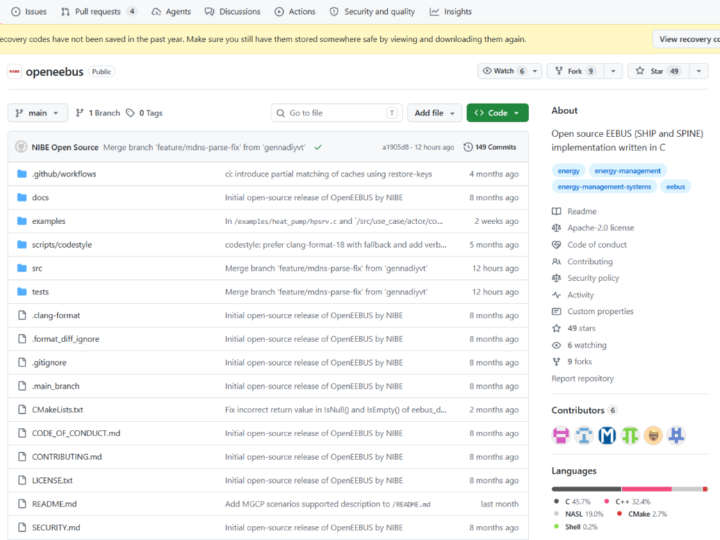Select the energy-management-systems topic tag
The image size is (720, 540).
click(604, 187)
